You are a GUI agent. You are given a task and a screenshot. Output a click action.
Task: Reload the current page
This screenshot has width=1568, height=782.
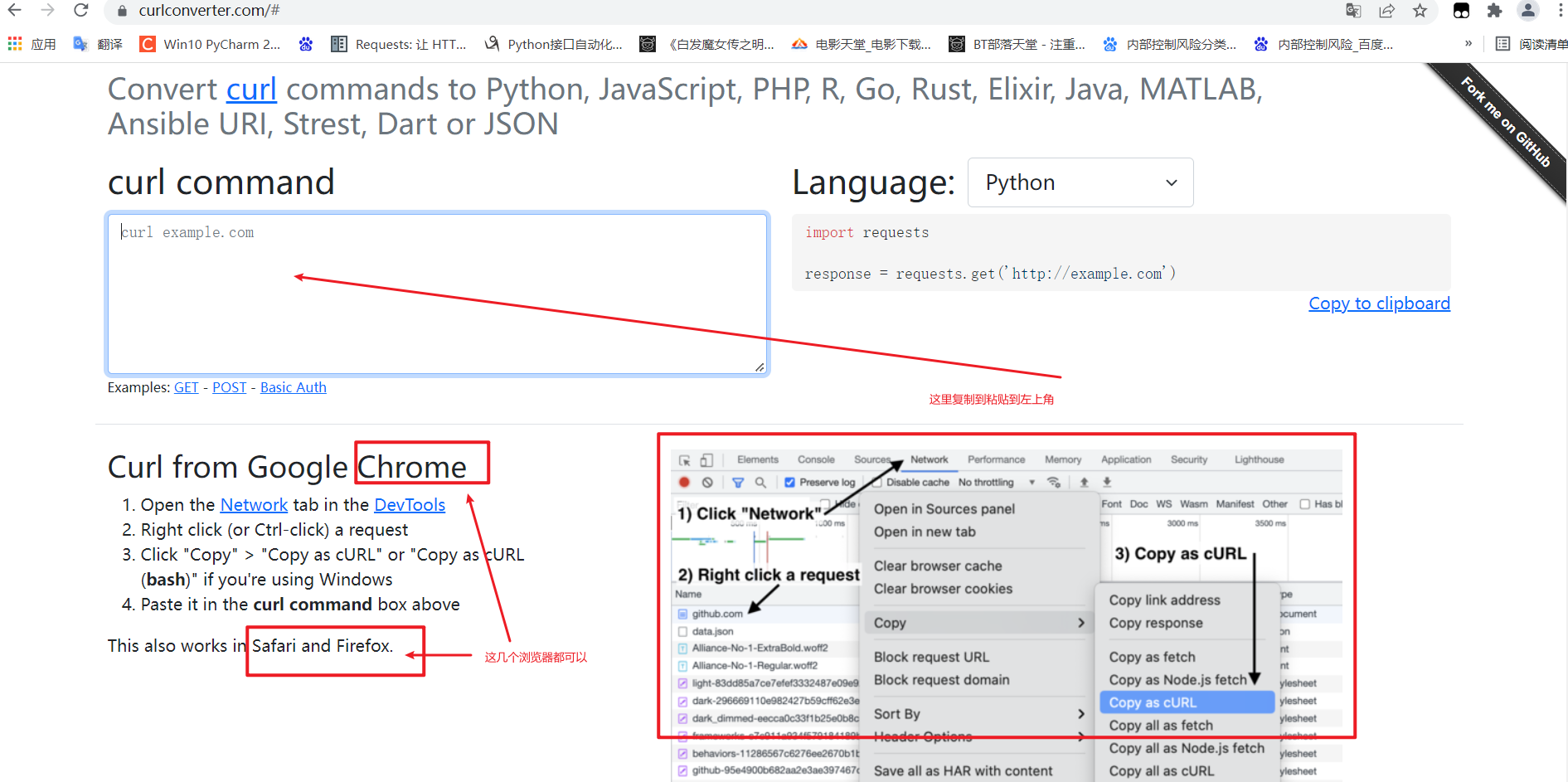pyautogui.click(x=80, y=11)
